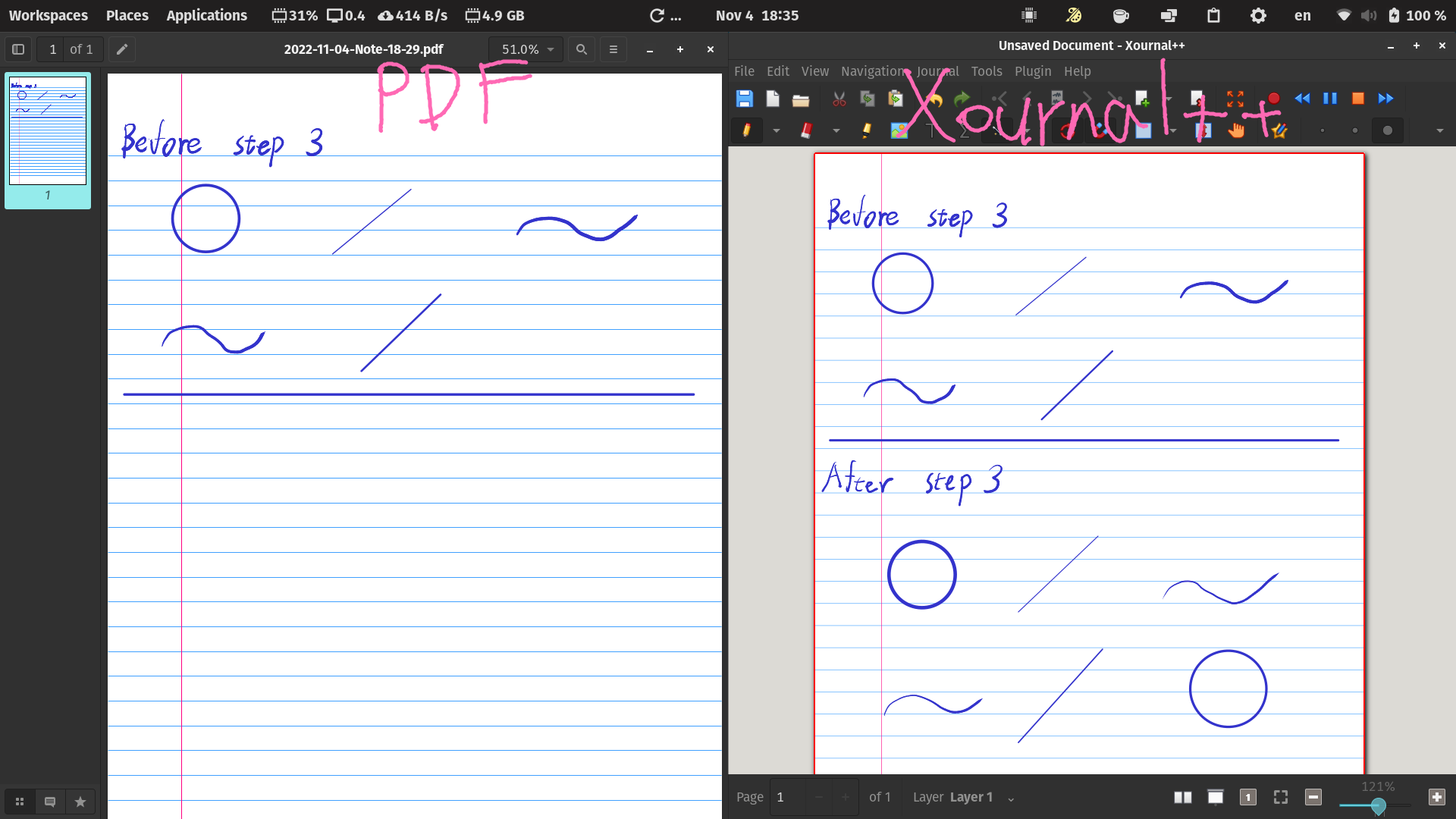
Task: Select the Hand tool for panning
Action: pos(1235,130)
